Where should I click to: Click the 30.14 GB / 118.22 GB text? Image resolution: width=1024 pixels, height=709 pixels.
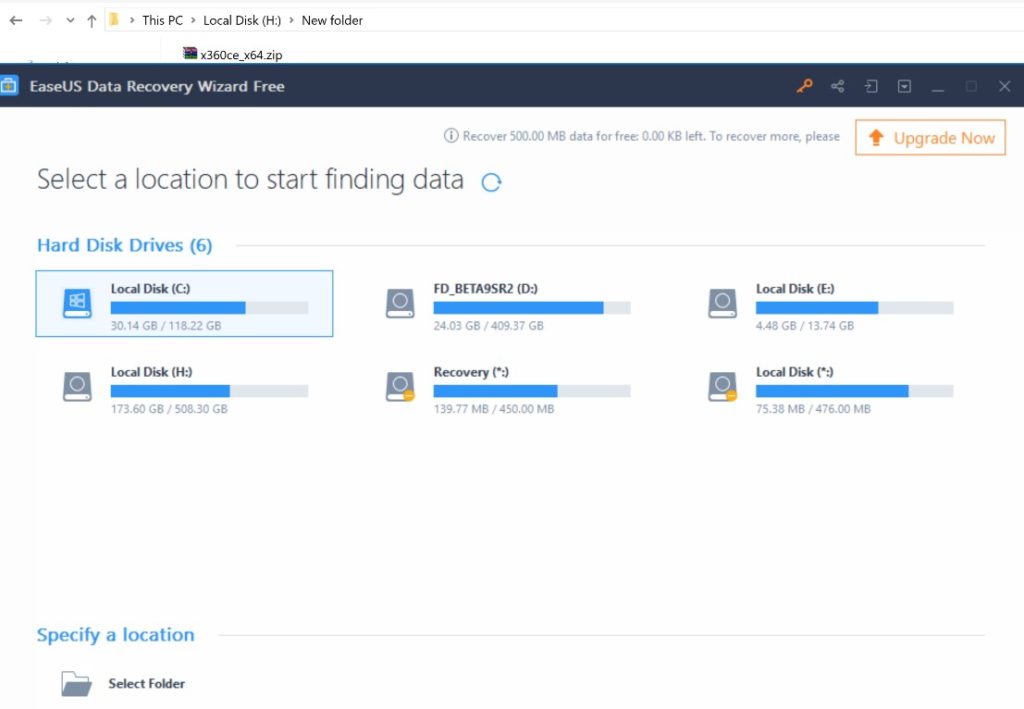pyautogui.click(x=166, y=326)
